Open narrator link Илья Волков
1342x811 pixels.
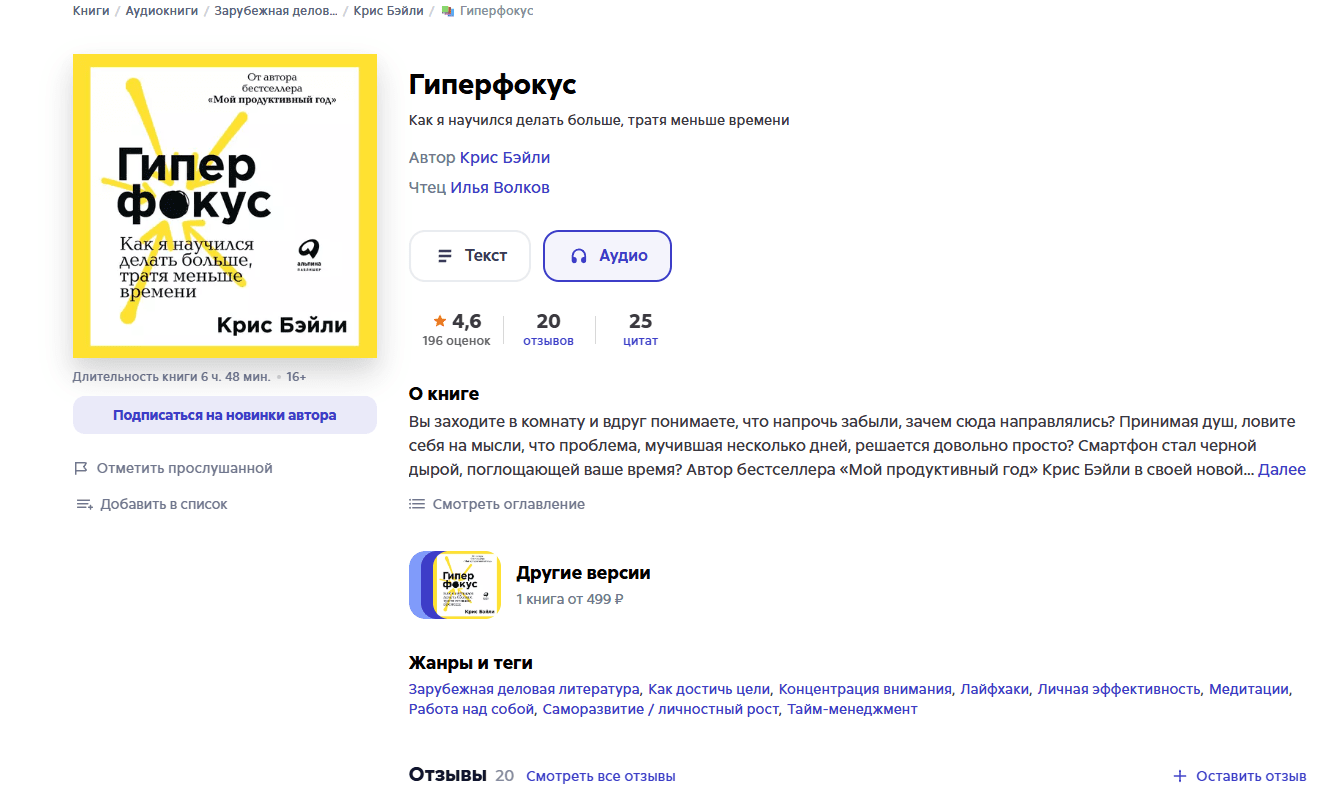(500, 188)
